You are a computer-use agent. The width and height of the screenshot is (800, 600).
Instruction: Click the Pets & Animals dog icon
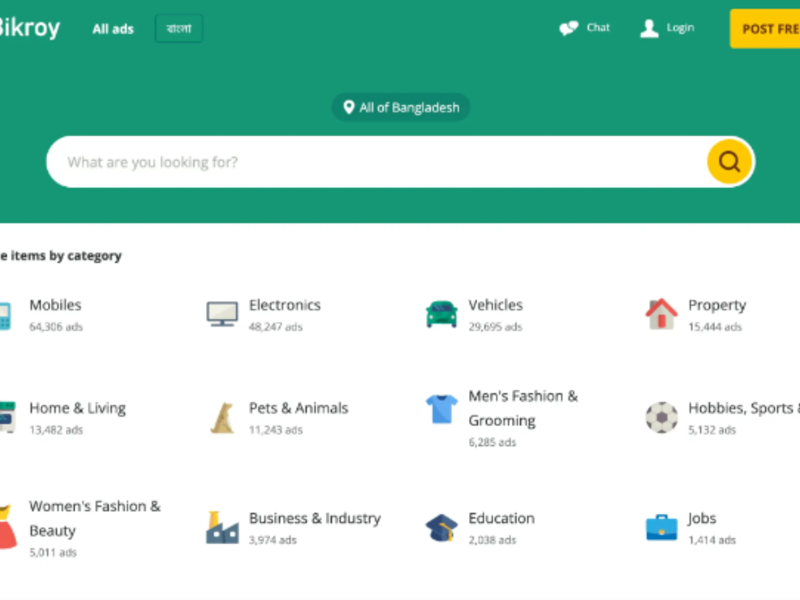pyautogui.click(x=222, y=417)
